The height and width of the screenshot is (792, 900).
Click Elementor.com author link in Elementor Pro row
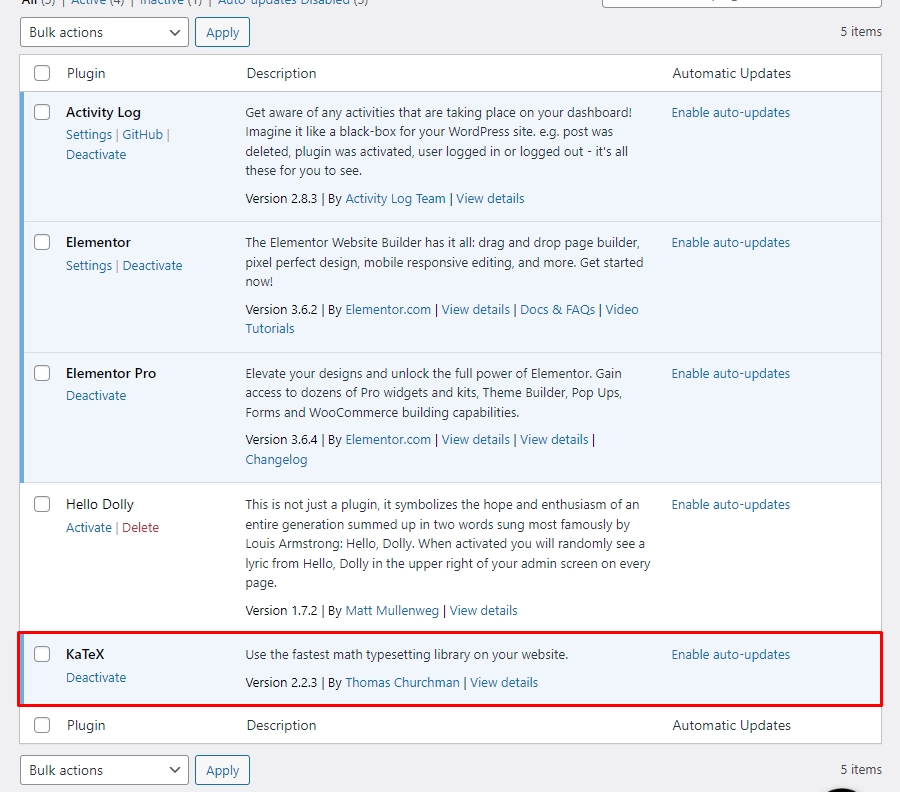coord(388,440)
